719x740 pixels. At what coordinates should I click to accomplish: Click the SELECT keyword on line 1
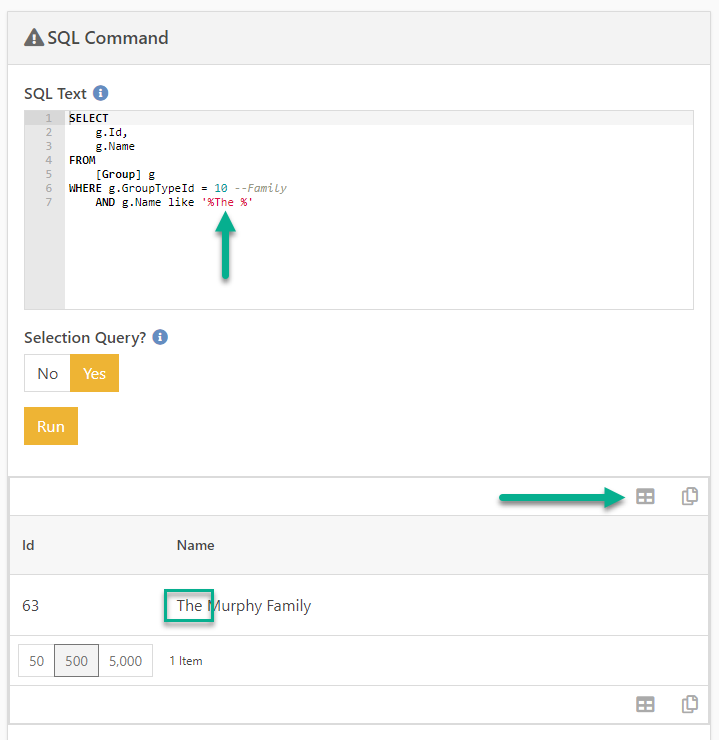[89, 118]
